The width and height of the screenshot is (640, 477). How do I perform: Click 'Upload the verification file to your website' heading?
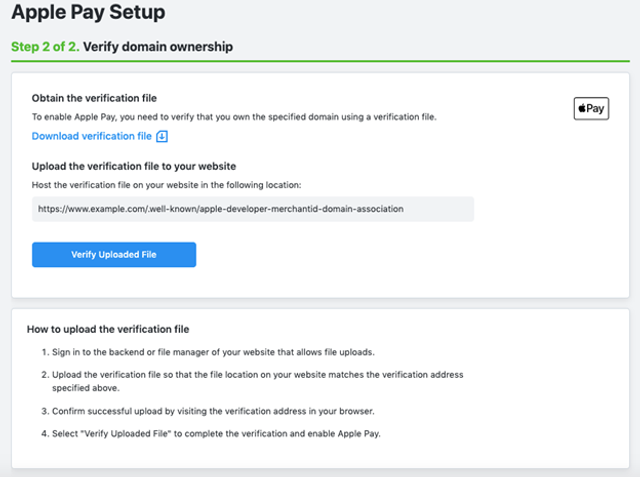(134, 166)
